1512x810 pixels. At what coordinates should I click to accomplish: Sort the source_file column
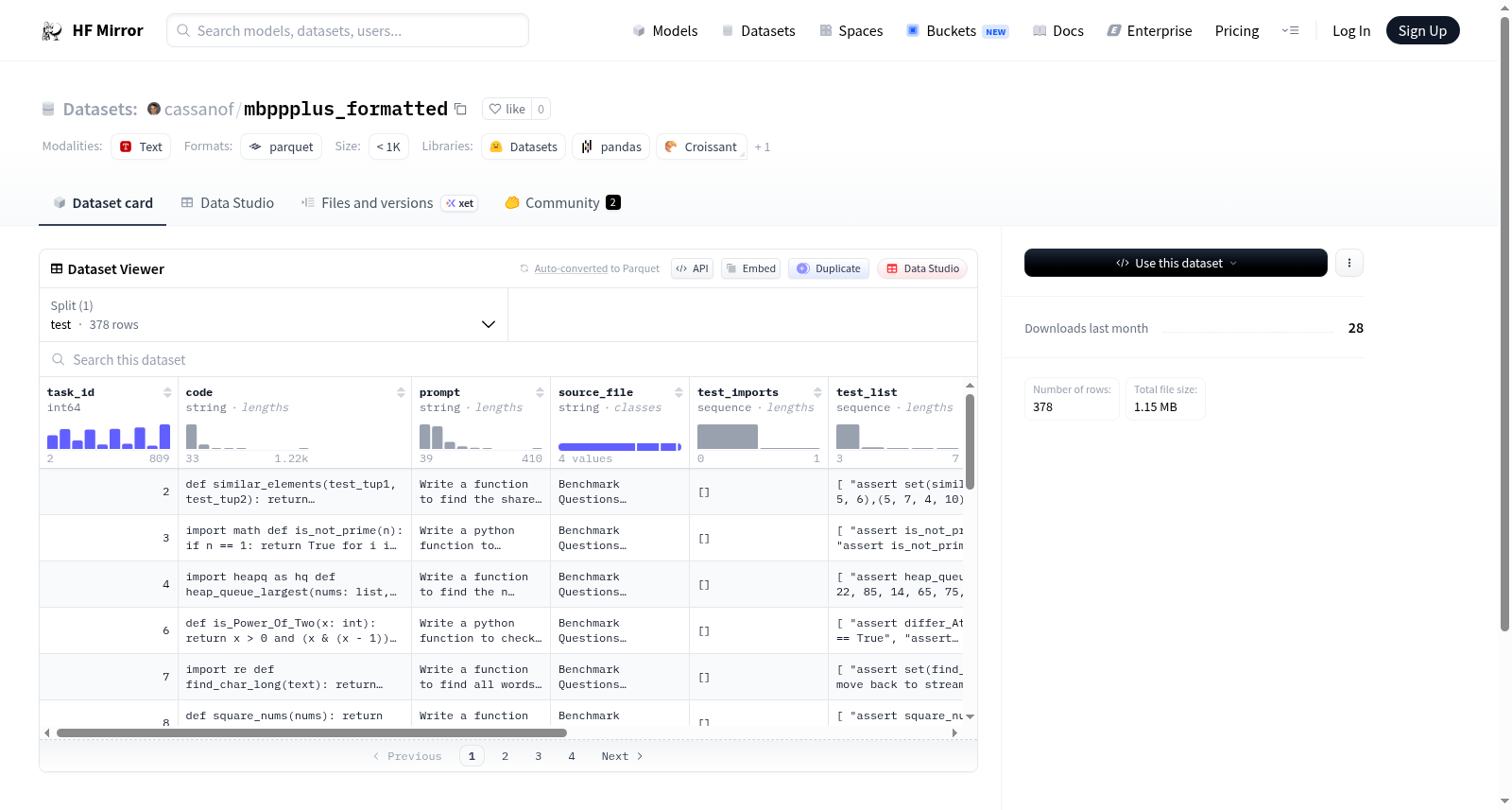[679, 392]
